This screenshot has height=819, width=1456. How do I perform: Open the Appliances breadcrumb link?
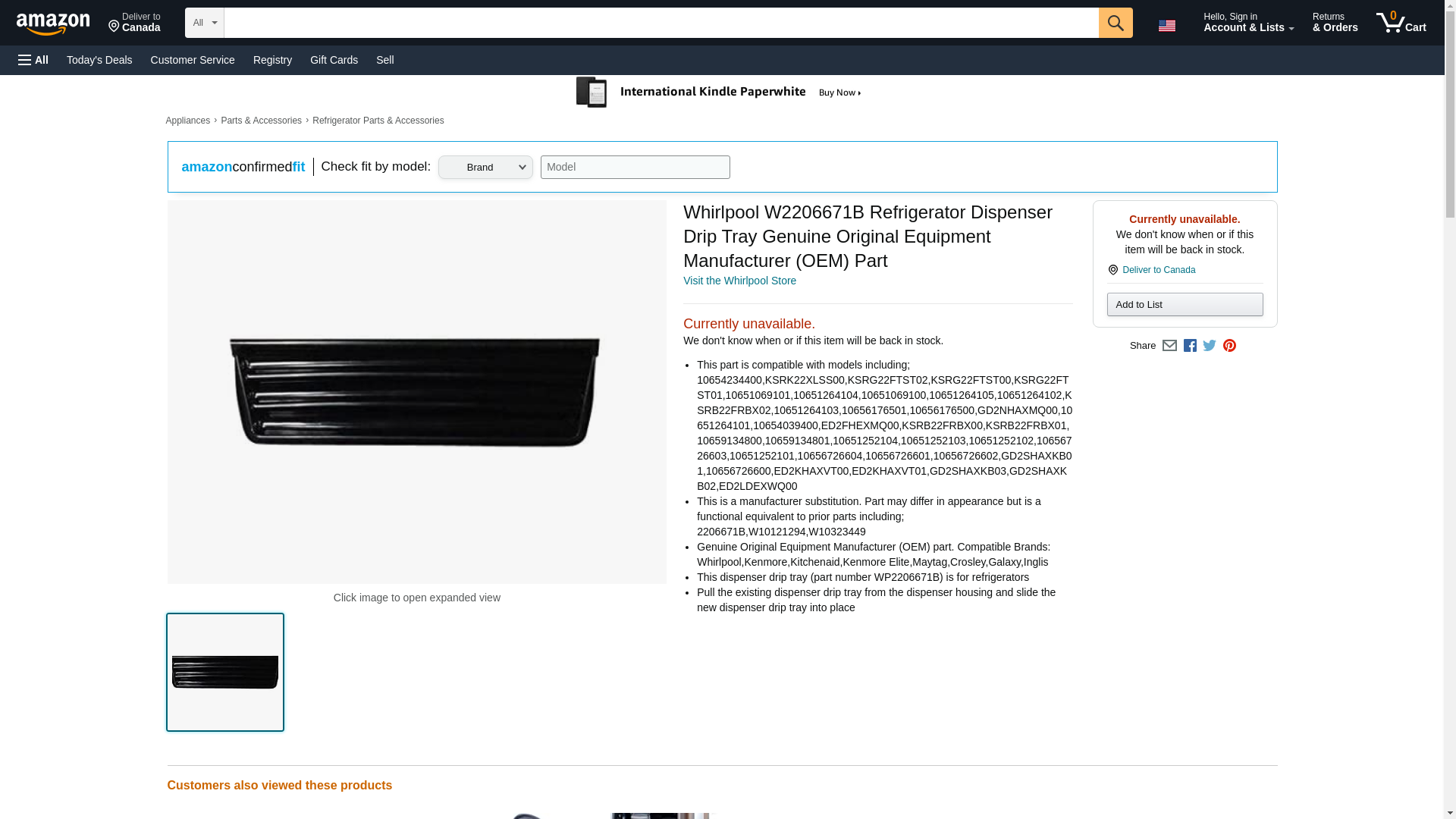click(187, 121)
